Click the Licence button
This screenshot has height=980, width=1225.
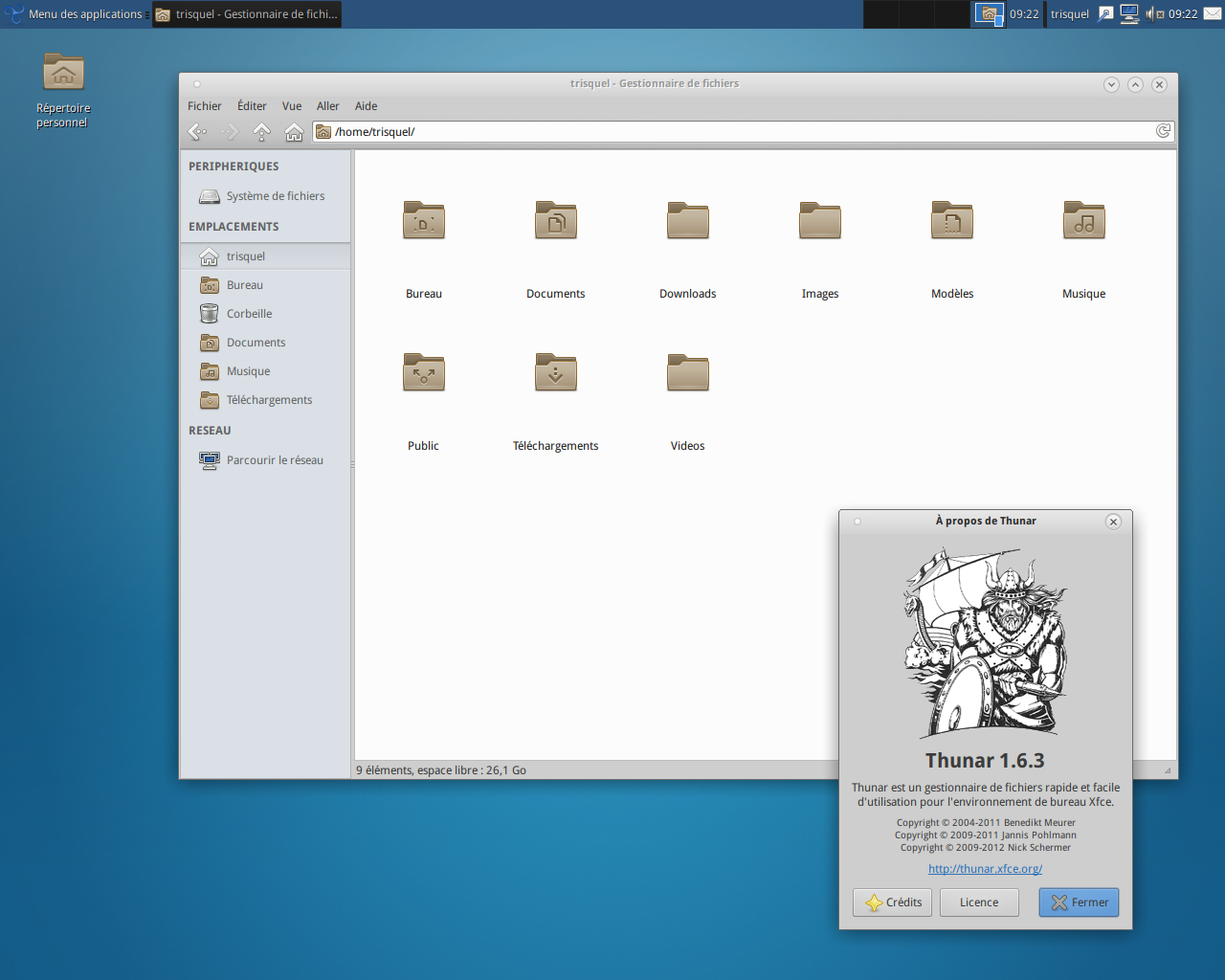[979, 902]
